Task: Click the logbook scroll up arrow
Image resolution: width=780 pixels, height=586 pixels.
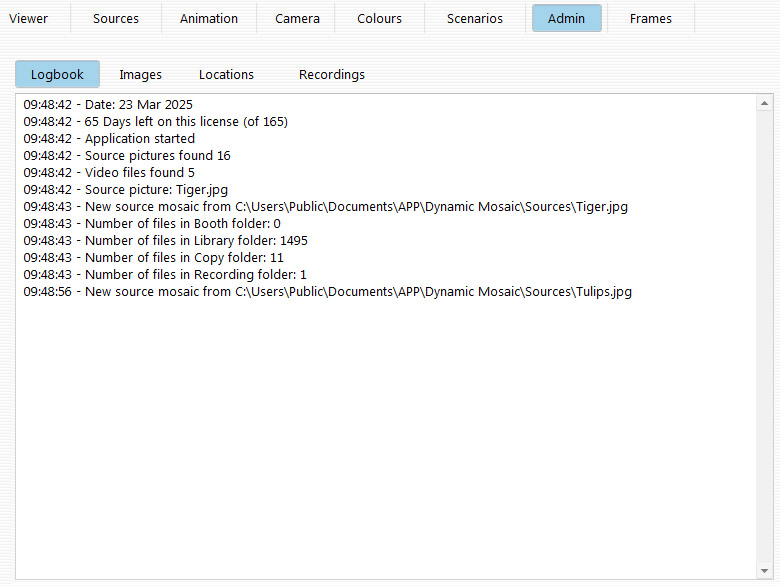Action: pyautogui.click(x=765, y=103)
